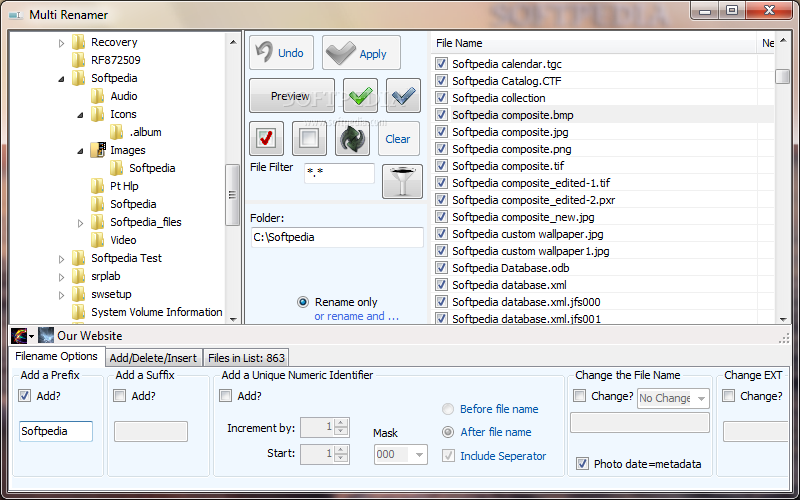Uncheck Softpedia calendar.tgc file checkbox
Viewport: 800px width, 500px height.
[441, 64]
